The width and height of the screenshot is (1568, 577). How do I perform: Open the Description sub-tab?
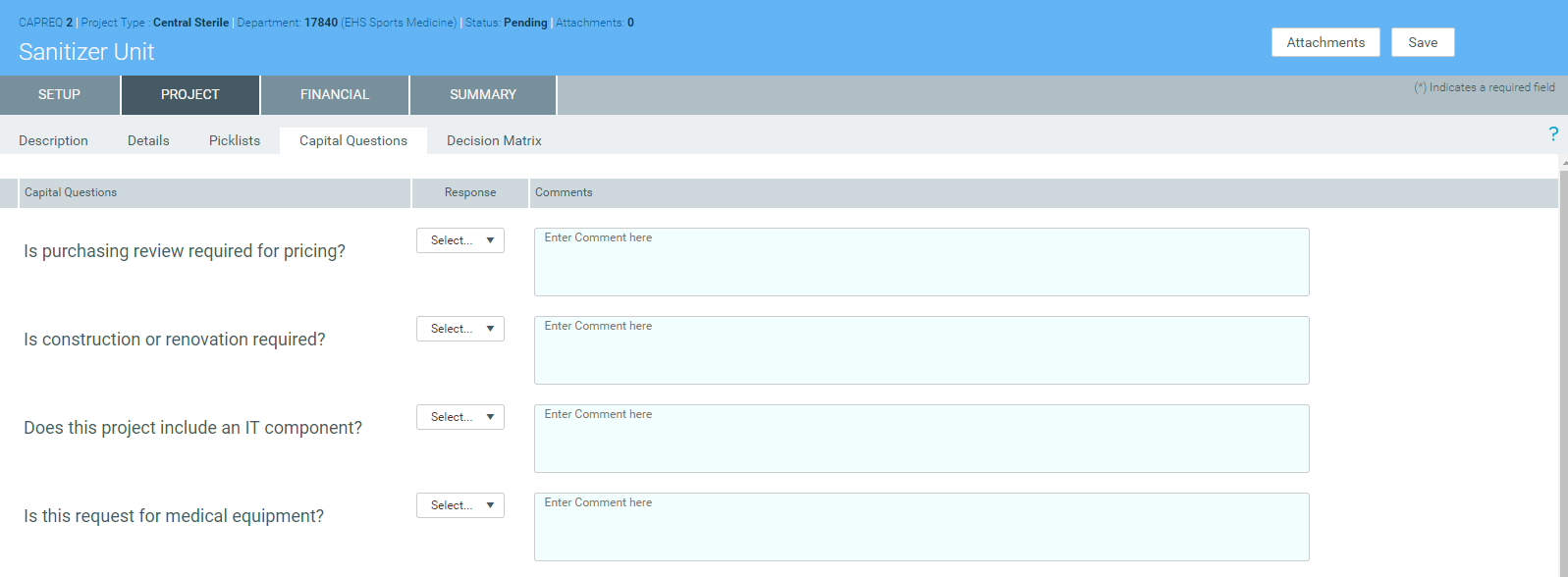[53, 141]
